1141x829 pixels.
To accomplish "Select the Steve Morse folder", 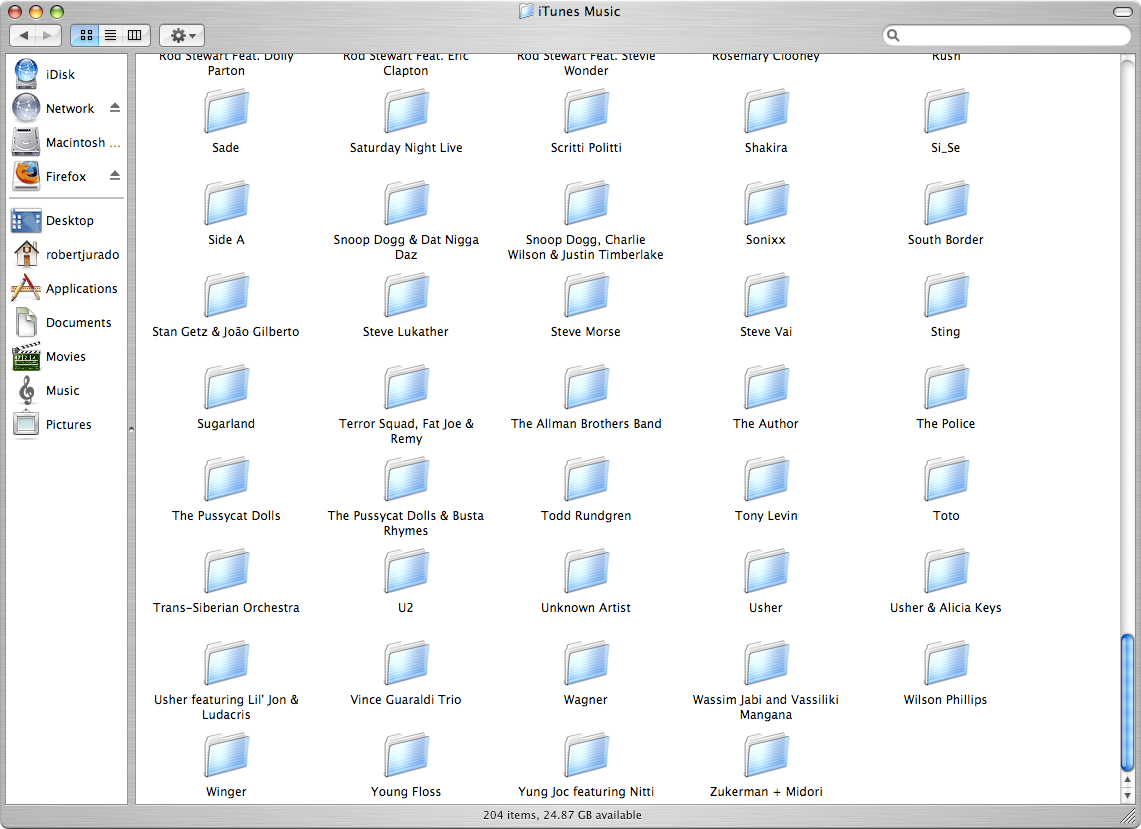I will tap(586, 295).
